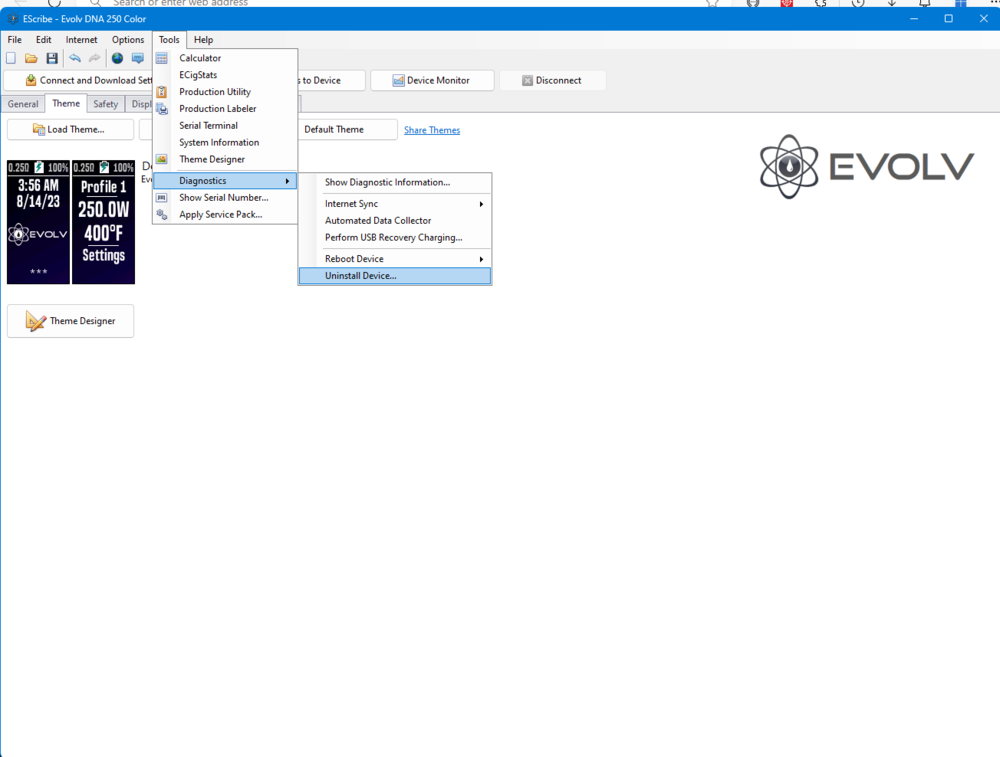
Task: Open the Device Monitor button
Action: (430, 81)
